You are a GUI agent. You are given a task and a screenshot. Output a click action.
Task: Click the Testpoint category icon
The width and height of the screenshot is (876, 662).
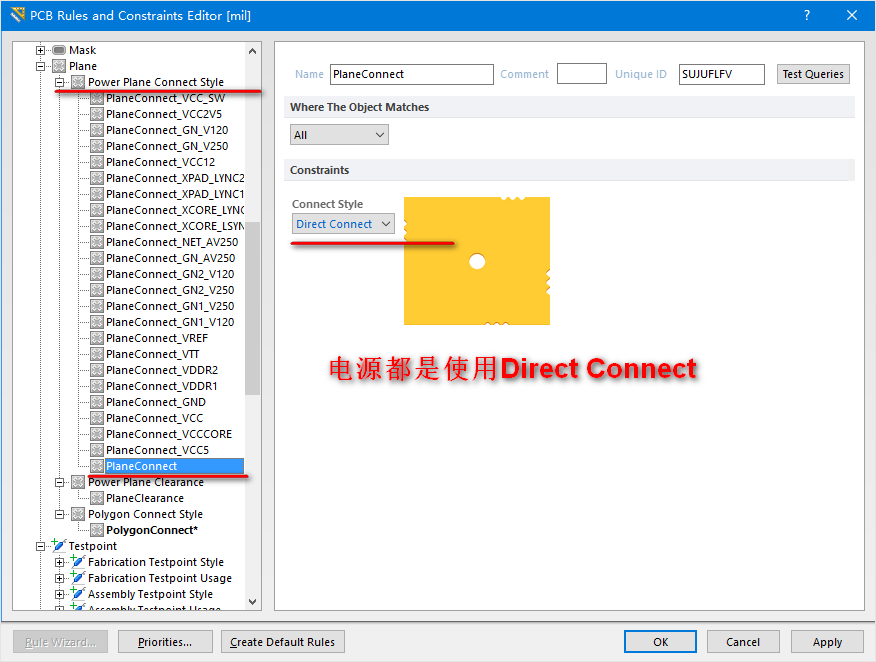(x=59, y=546)
